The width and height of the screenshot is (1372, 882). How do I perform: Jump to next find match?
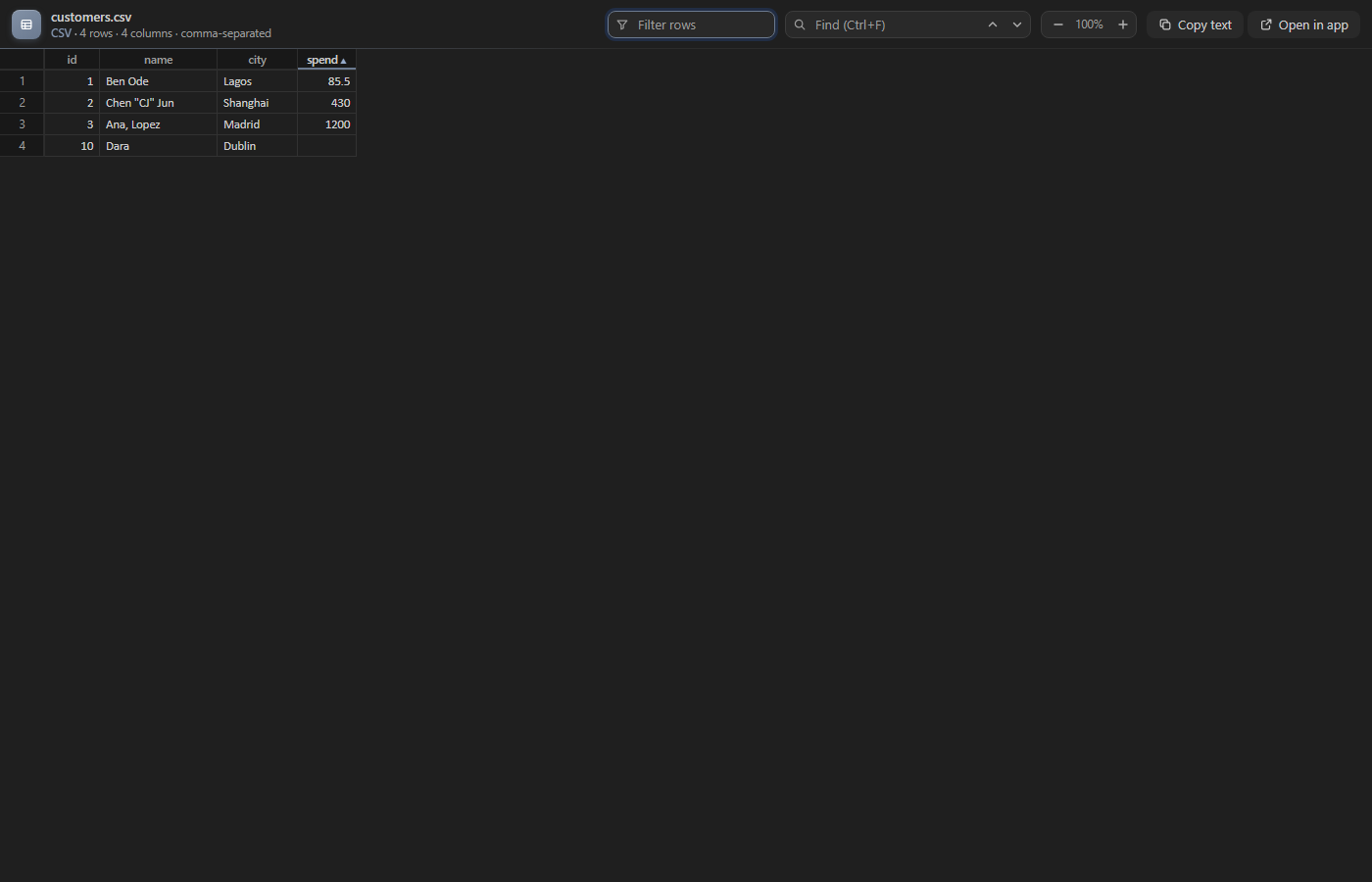click(x=1017, y=24)
